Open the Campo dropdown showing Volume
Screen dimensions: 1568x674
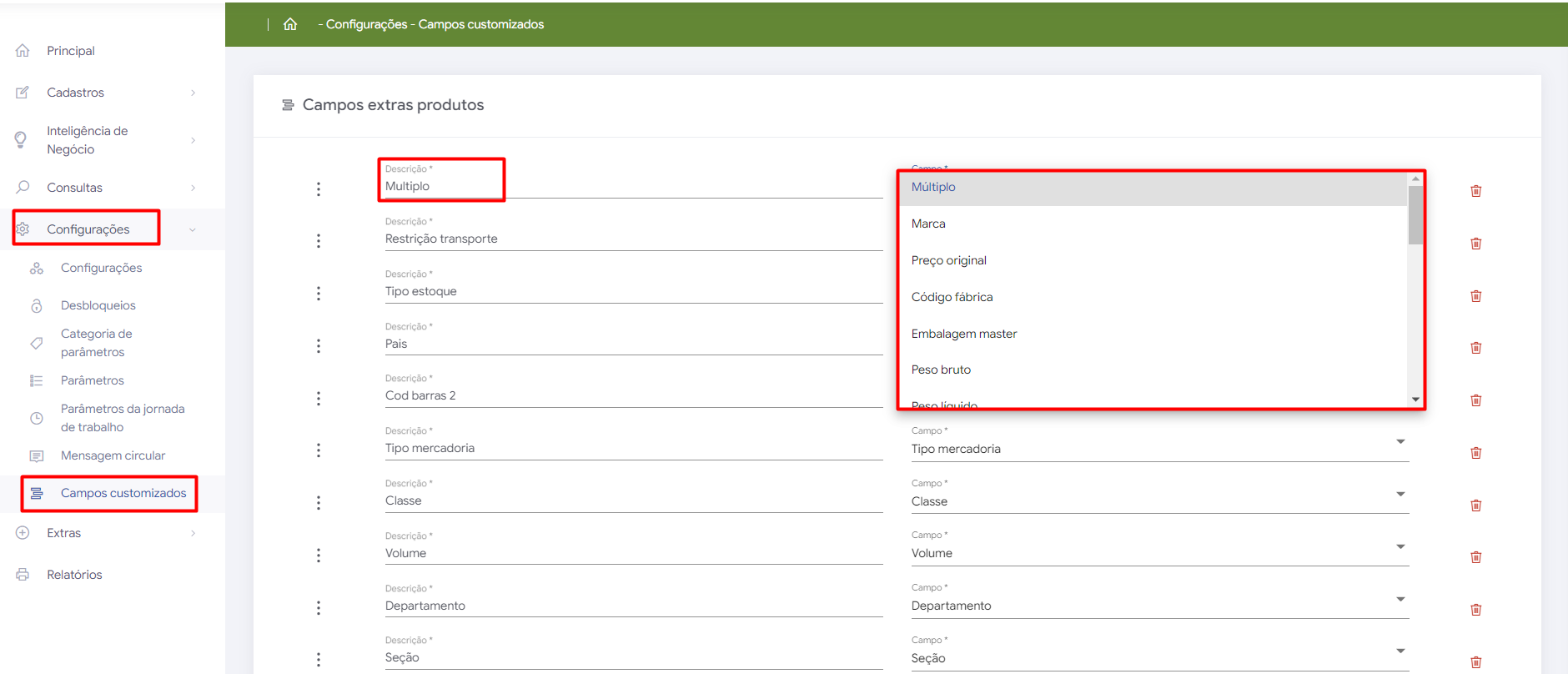tap(1158, 553)
